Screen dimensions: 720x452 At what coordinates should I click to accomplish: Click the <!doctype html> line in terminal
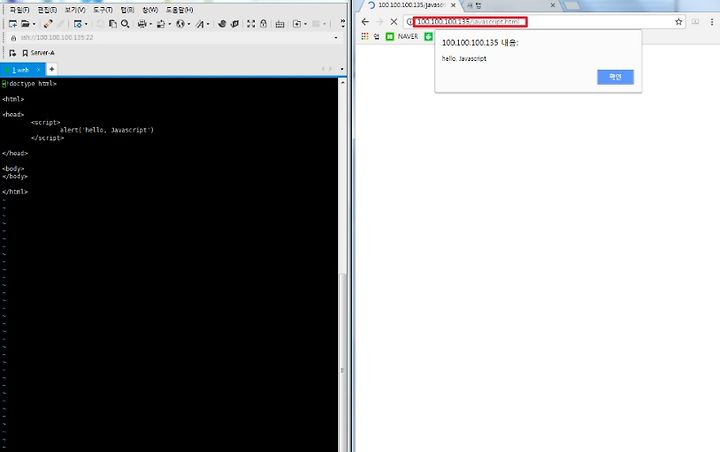[29, 84]
